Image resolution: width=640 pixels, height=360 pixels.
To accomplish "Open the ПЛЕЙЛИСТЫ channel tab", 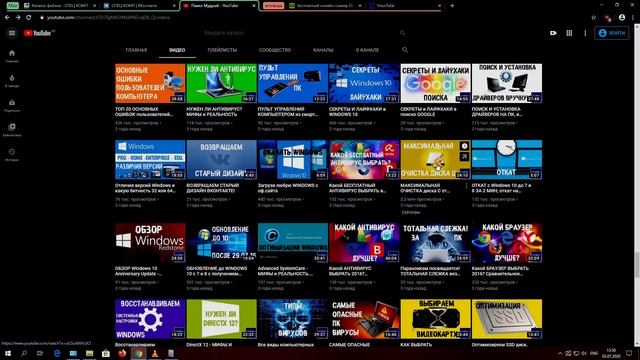I will click(x=222, y=50).
